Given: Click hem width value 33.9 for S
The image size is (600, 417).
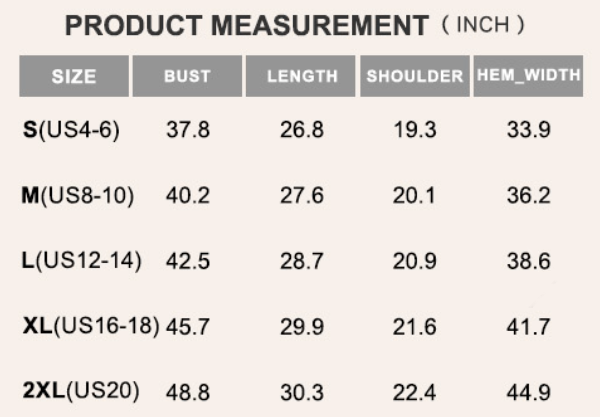Looking at the screenshot, I should pyautogui.click(x=528, y=130).
